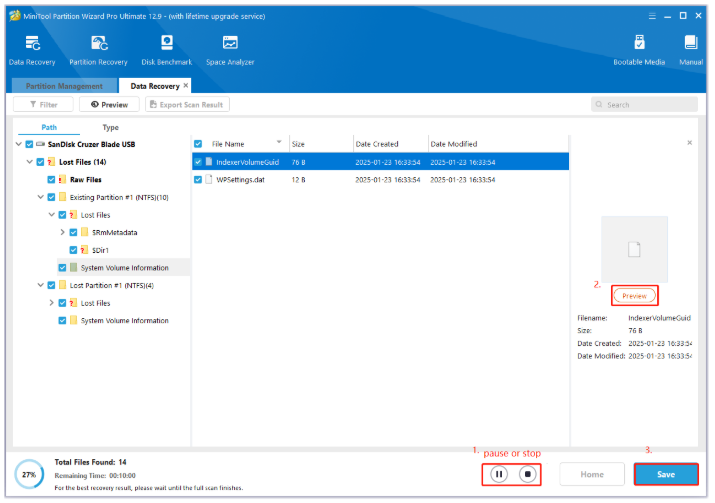
Task: Click the Raw Files exclamation folder icon
Action: click(62, 180)
